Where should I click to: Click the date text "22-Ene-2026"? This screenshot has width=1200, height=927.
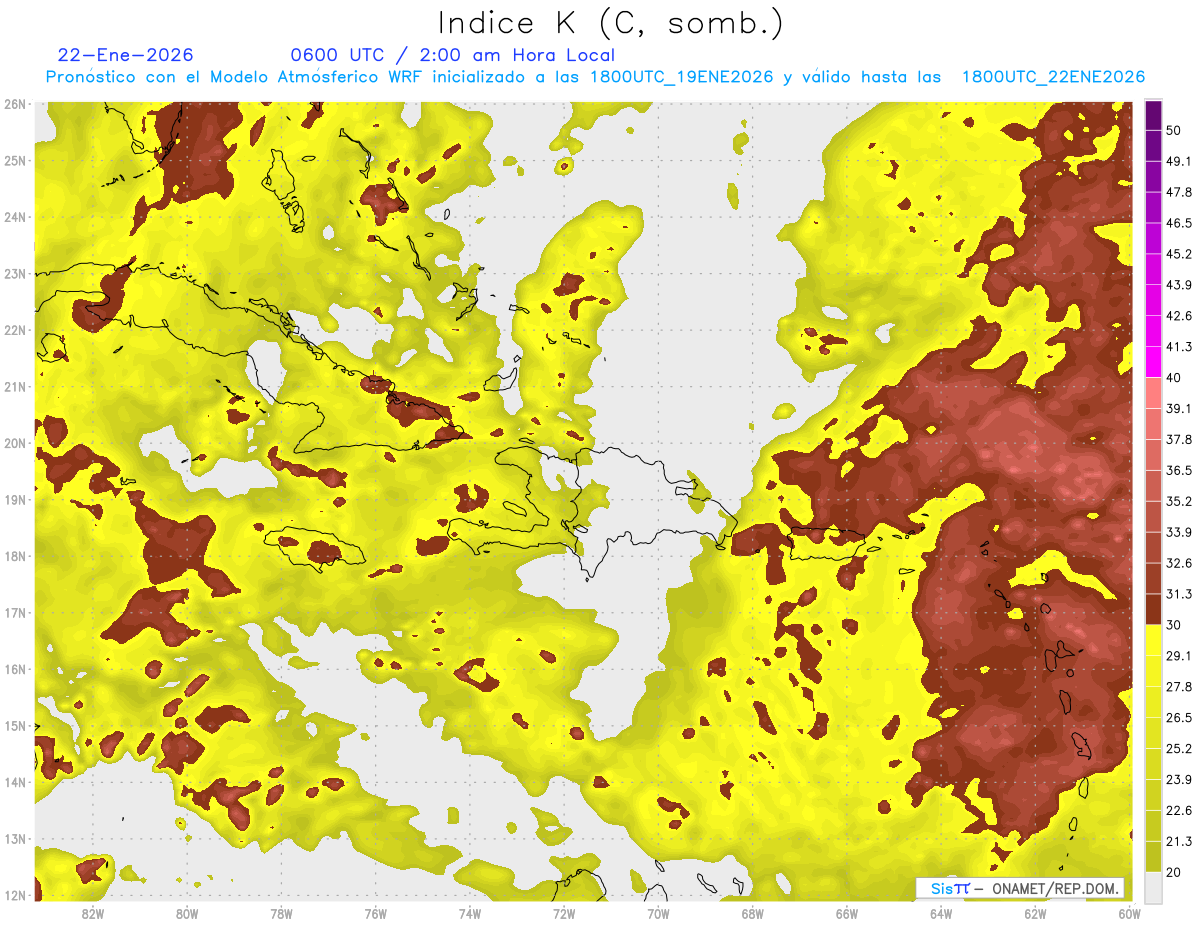click(x=126, y=55)
